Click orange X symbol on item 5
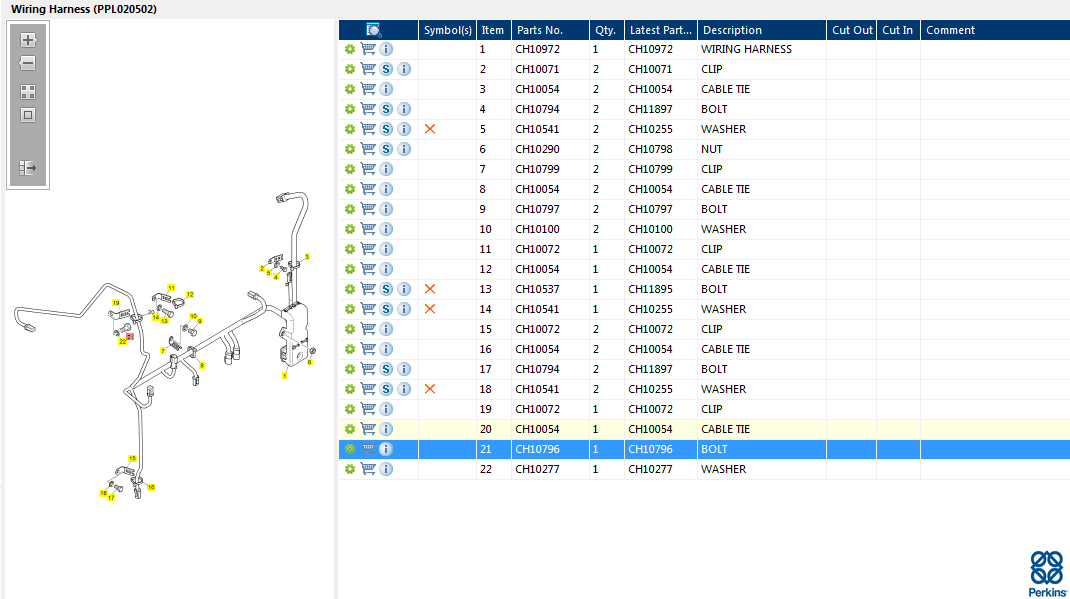 coord(430,129)
